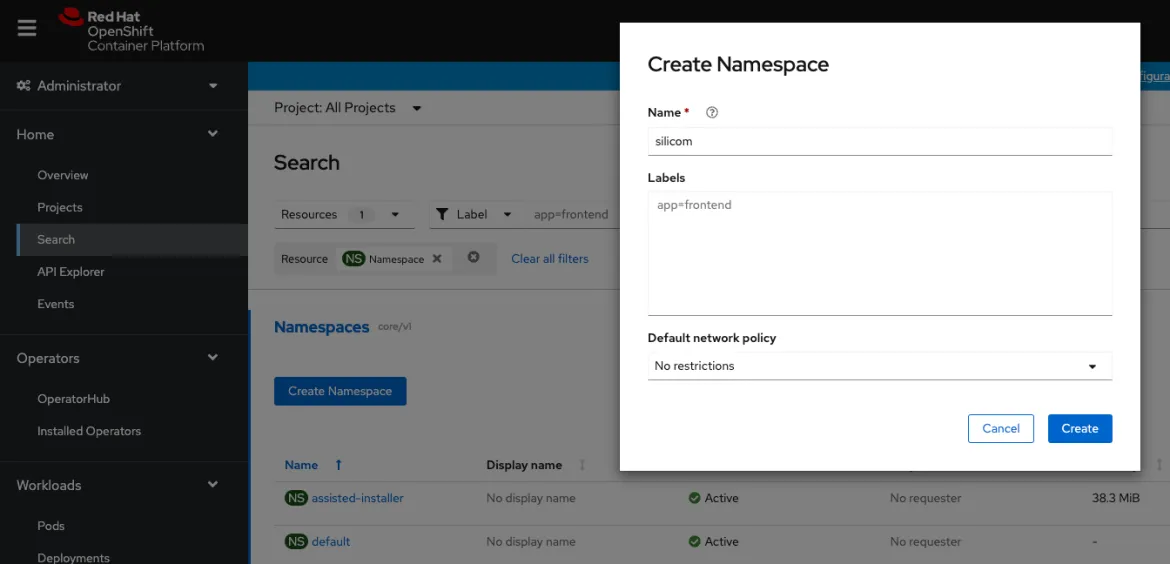The image size is (1170, 564).
Task: Open Default network policy dropdown
Action: click(879, 366)
